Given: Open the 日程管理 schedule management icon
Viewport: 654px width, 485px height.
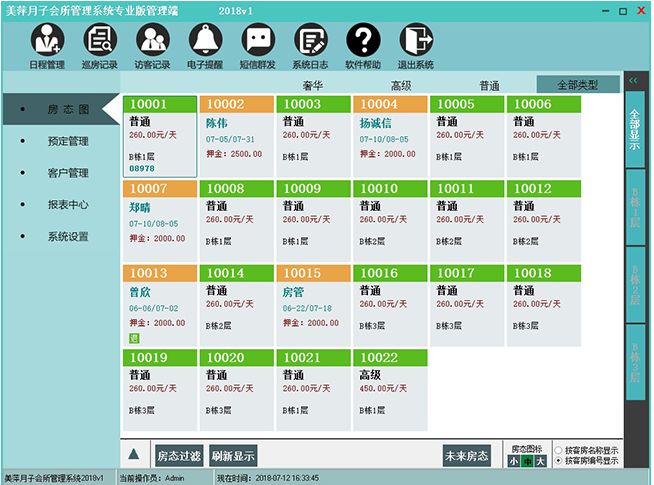Looking at the screenshot, I should click(x=47, y=45).
